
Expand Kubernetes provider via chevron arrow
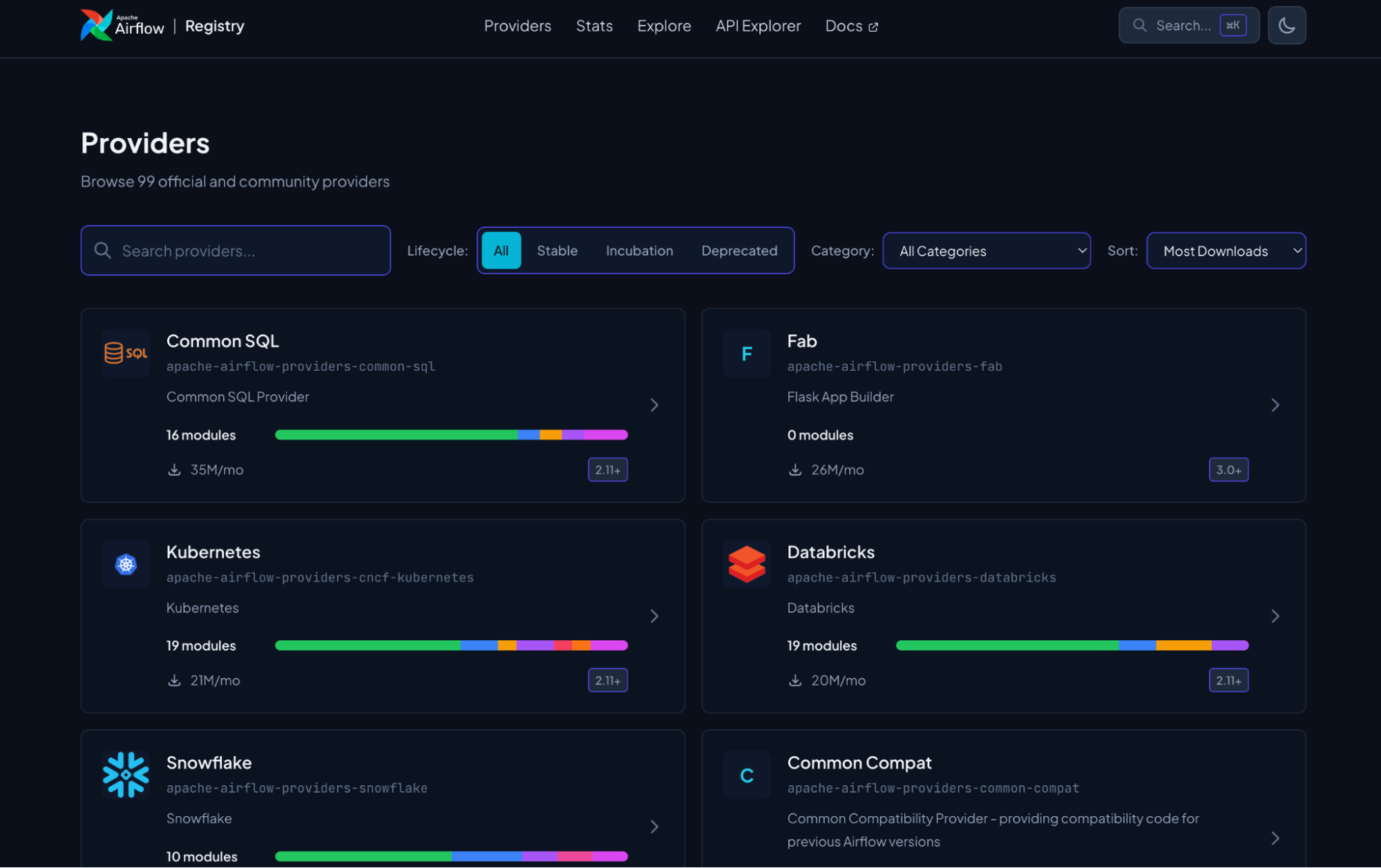click(x=654, y=616)
